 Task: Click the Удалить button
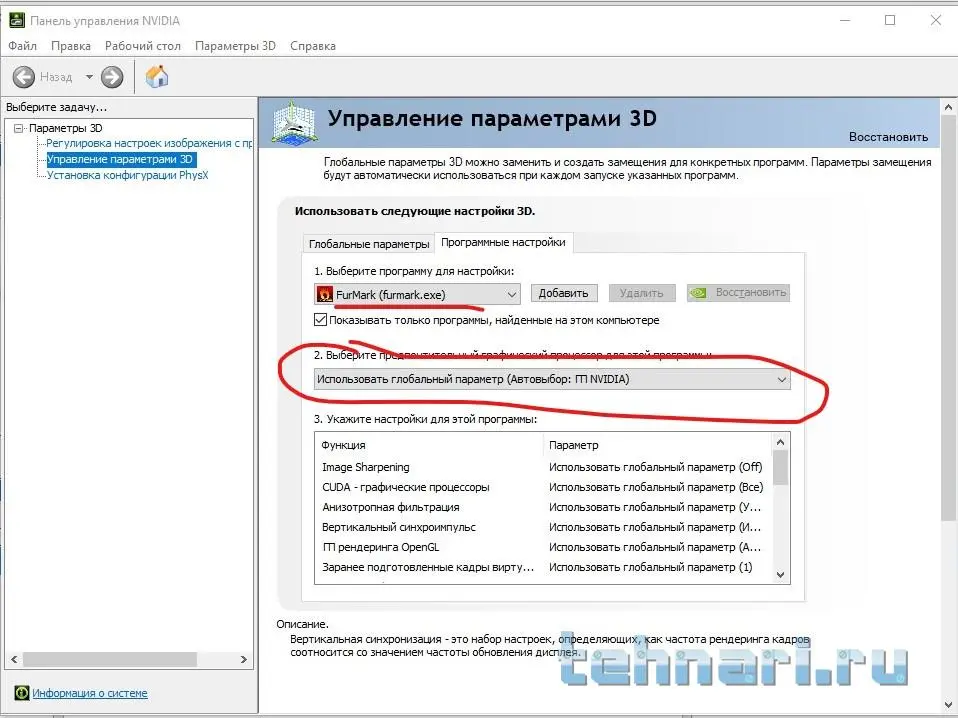click(642, 293)
